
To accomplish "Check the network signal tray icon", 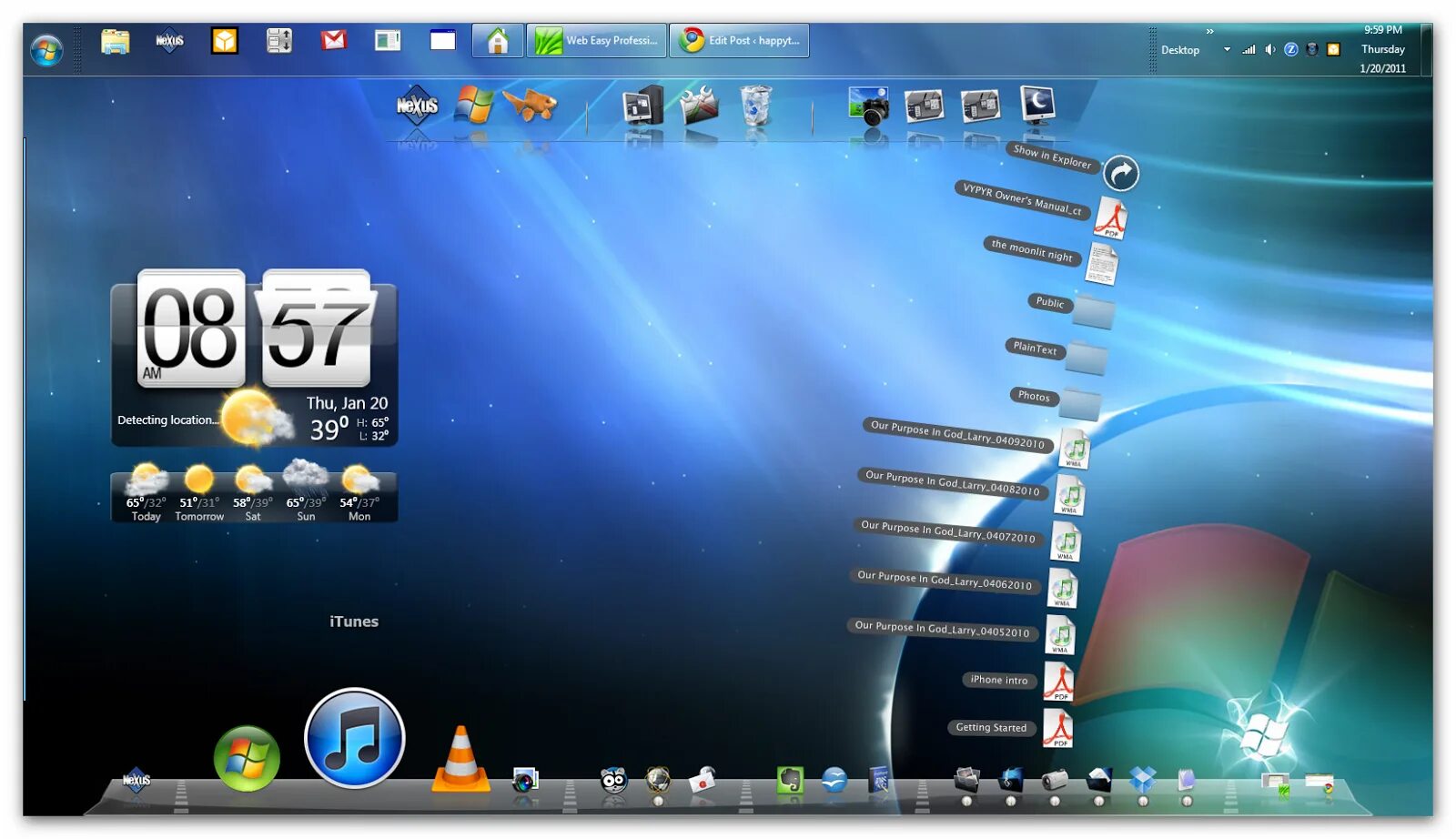I will tap(1249, 50).
